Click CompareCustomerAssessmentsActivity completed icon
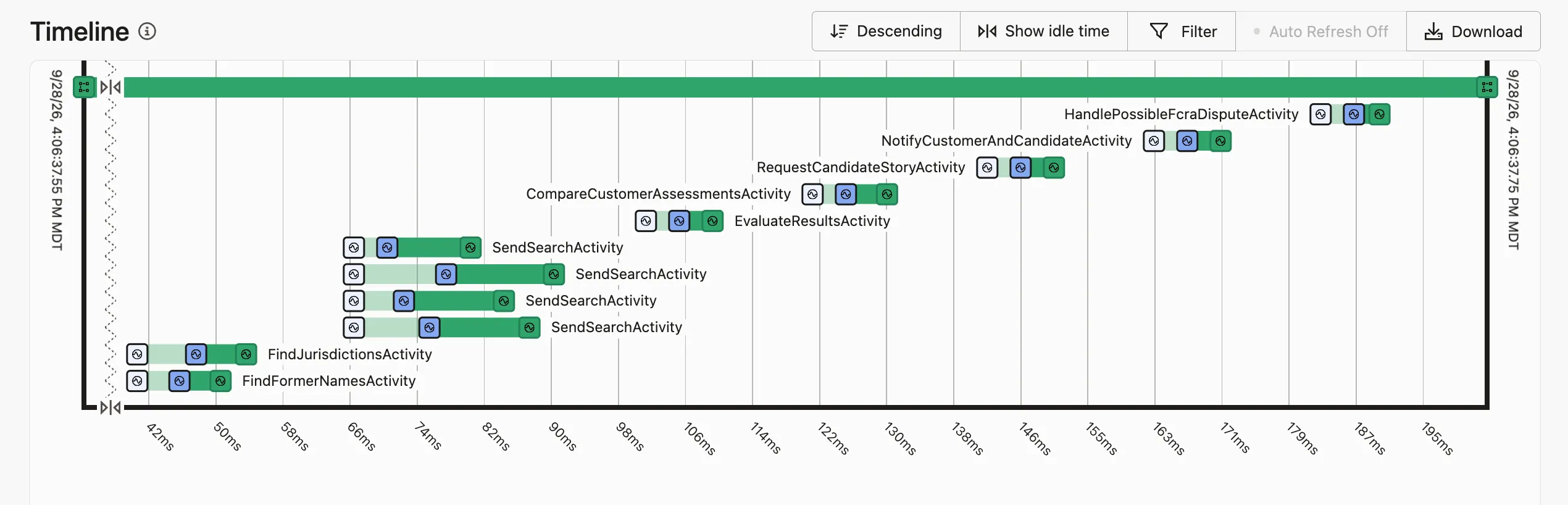Viewport: 1568px width, 505px height. (x=887, y=194)
